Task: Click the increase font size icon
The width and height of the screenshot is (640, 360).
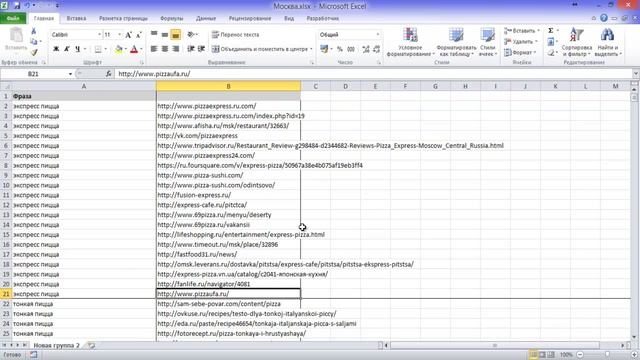Action: click(x=128, y=35)
